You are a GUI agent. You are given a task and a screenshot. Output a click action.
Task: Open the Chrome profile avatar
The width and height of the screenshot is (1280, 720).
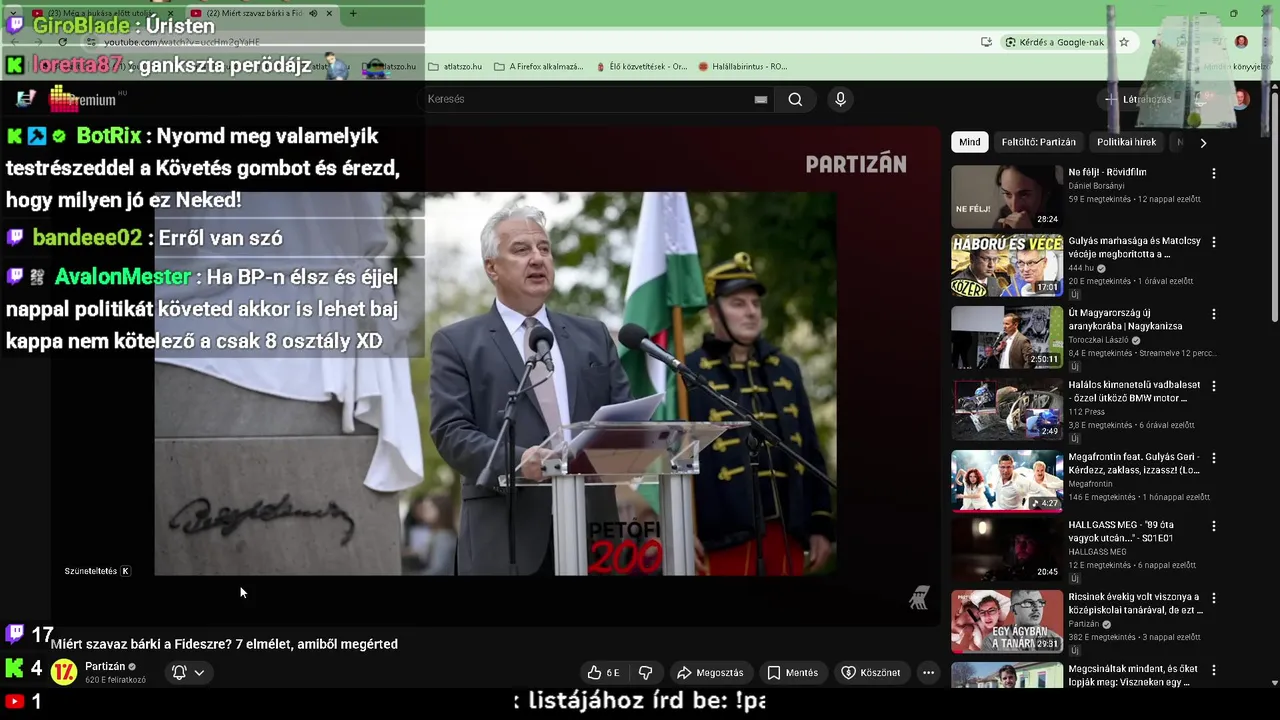(x=1241, y=42)
